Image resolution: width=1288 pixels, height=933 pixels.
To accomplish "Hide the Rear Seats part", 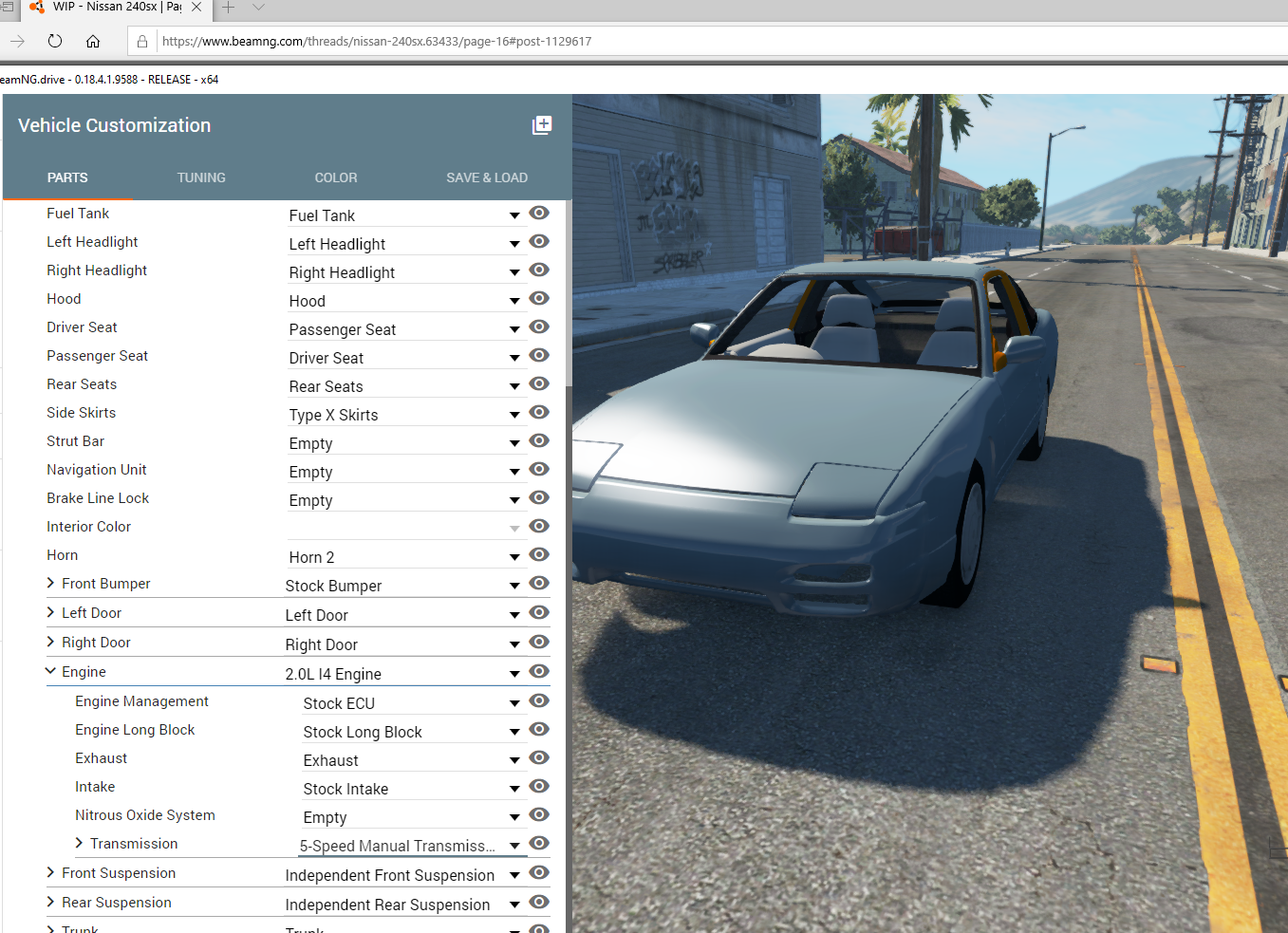I will [x=539, y=384].
